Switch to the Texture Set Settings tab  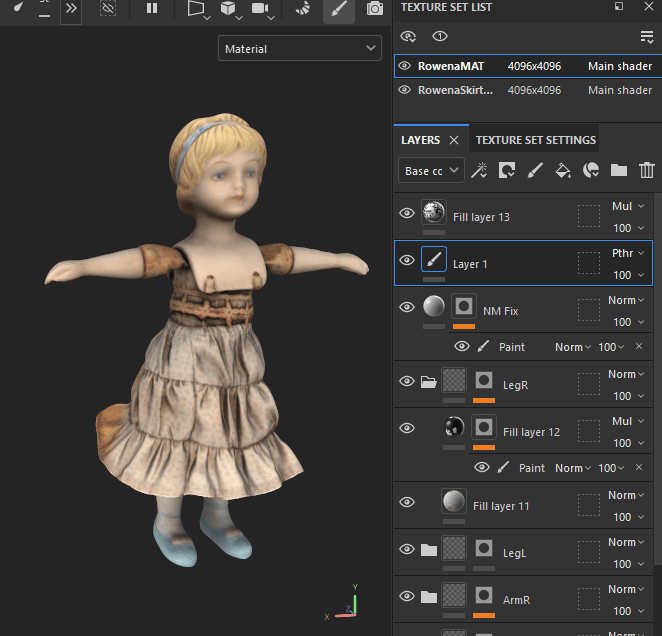535,140
